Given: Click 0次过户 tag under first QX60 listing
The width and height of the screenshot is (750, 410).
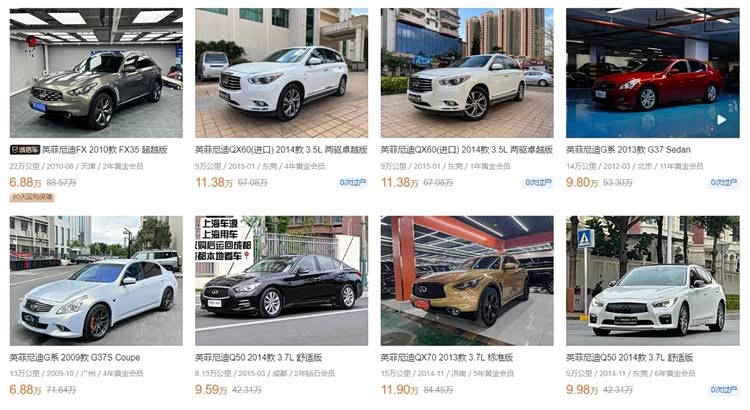Looking at the screenshot, I should tap(353, 182).
